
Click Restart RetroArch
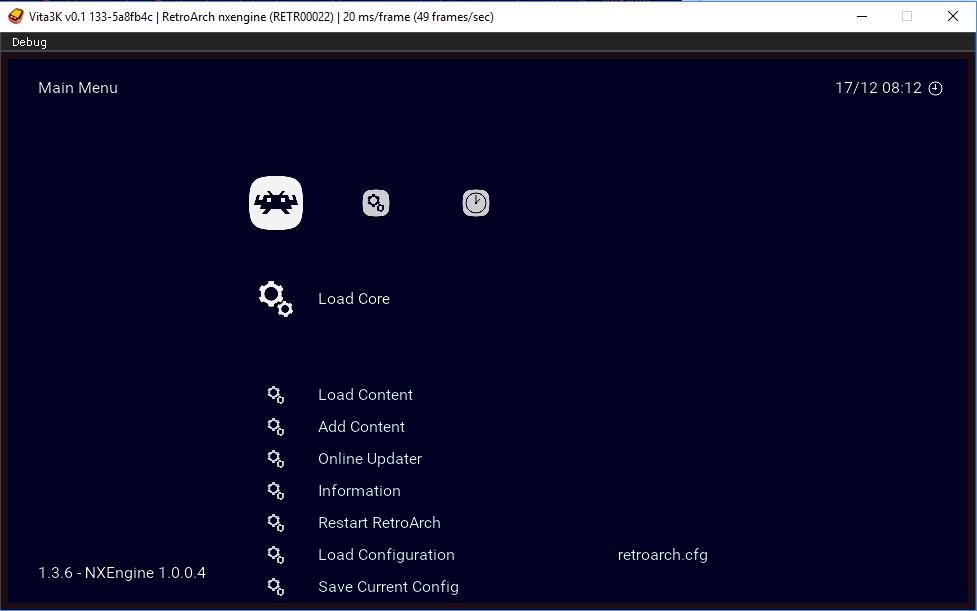pos(379,523)
